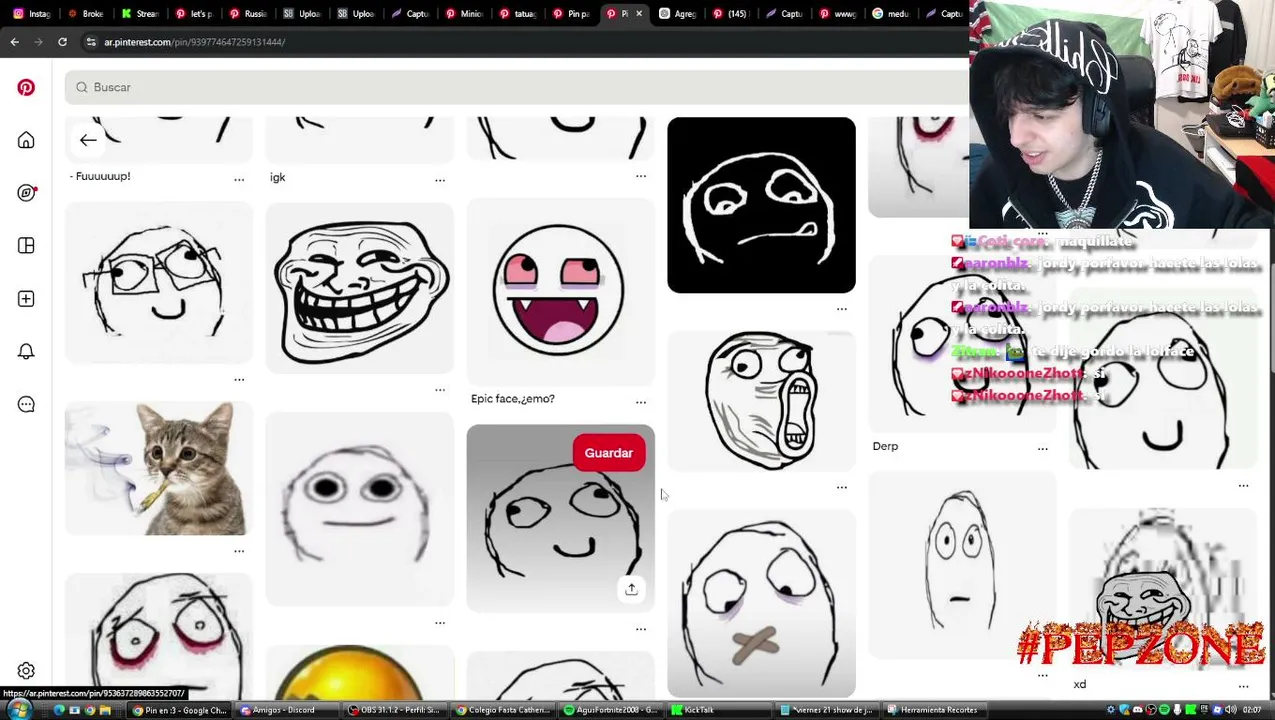The image size is (1275, 720).
Task: Open more options under the LOL face pin
Action: (x=842, y=487)
